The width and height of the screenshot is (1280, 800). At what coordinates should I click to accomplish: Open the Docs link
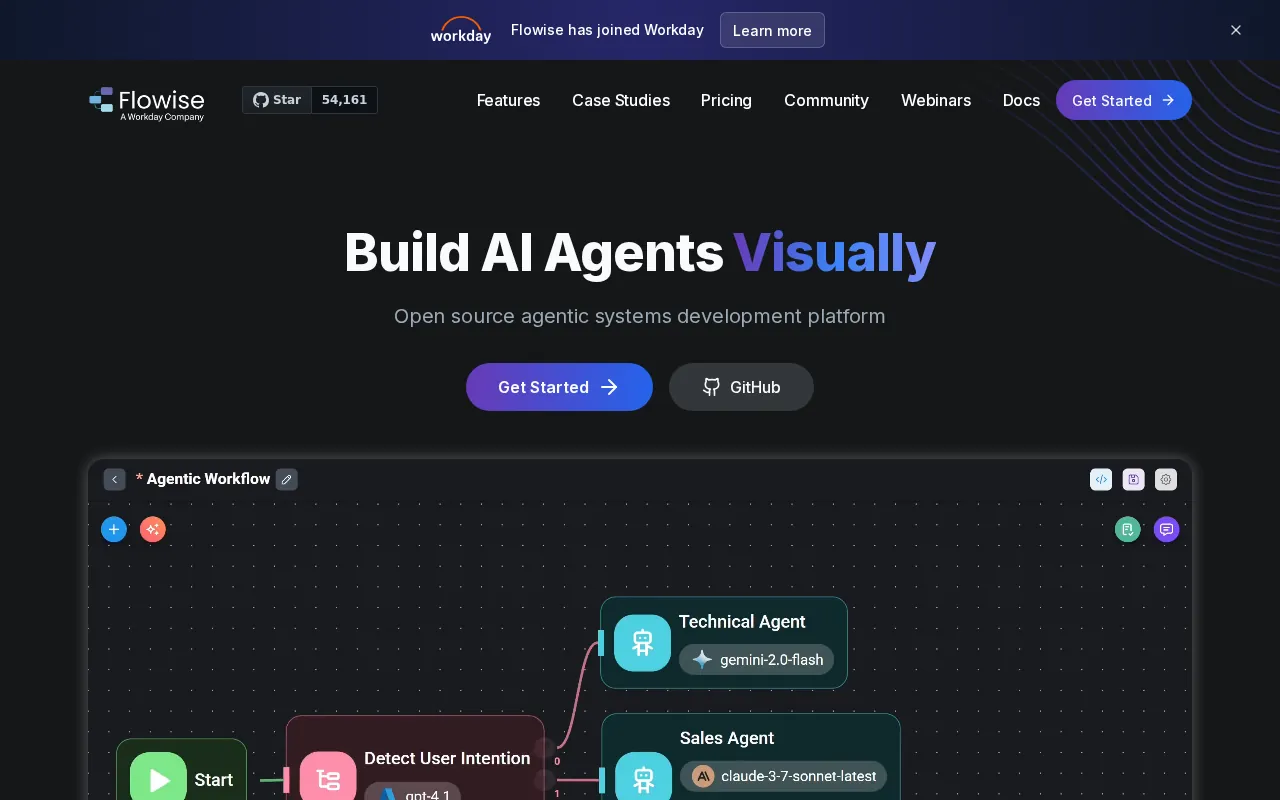(1021, 100)
